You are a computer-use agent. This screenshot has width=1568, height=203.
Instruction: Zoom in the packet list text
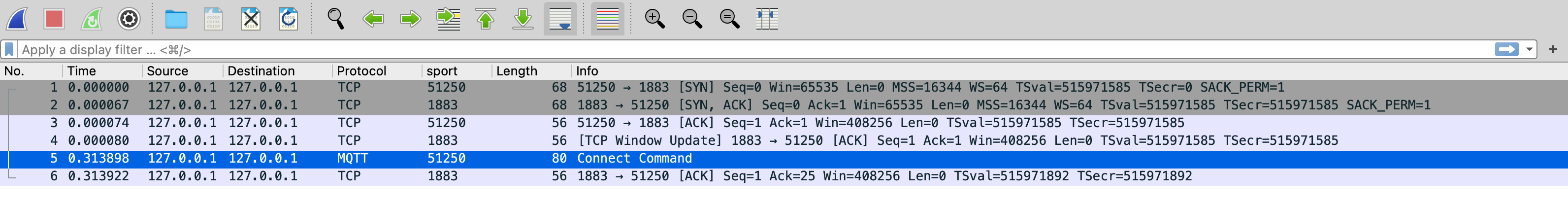click(x=654, y=19)
